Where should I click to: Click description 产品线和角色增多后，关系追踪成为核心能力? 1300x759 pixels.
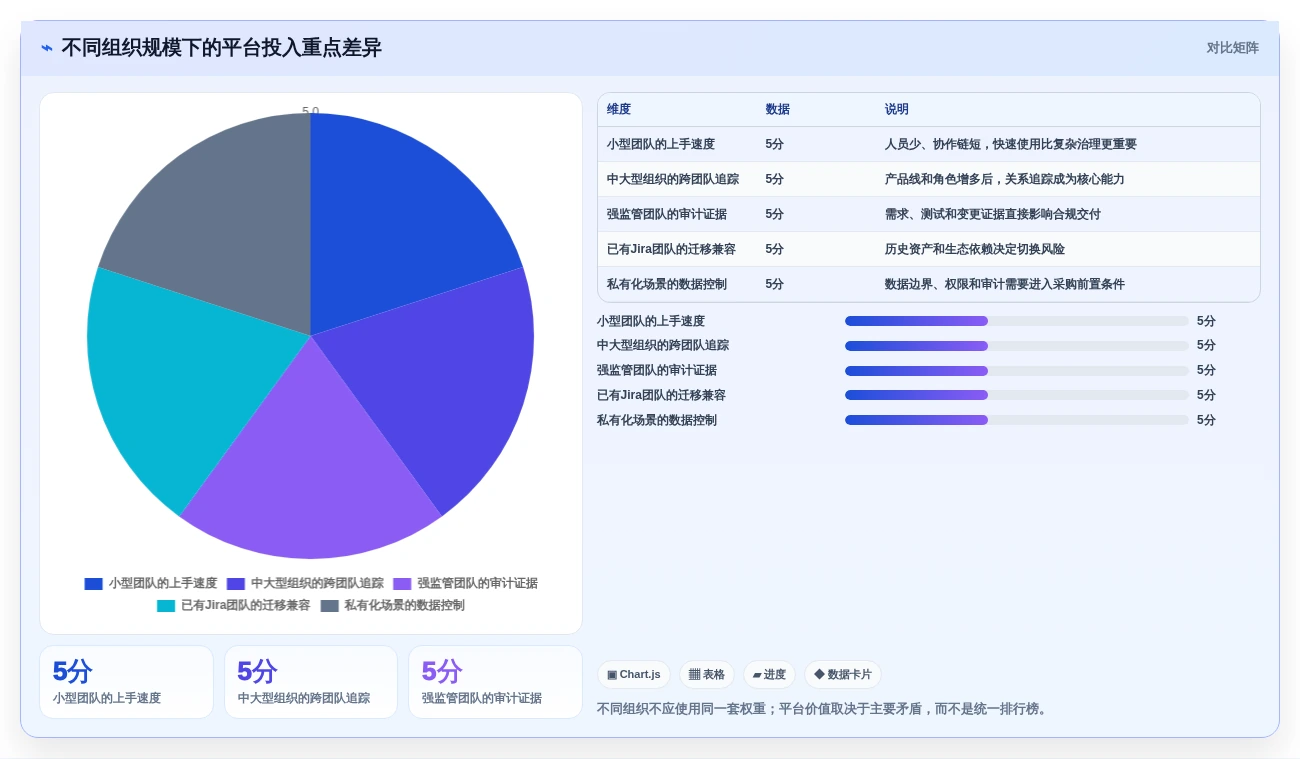click(1005, 179)
